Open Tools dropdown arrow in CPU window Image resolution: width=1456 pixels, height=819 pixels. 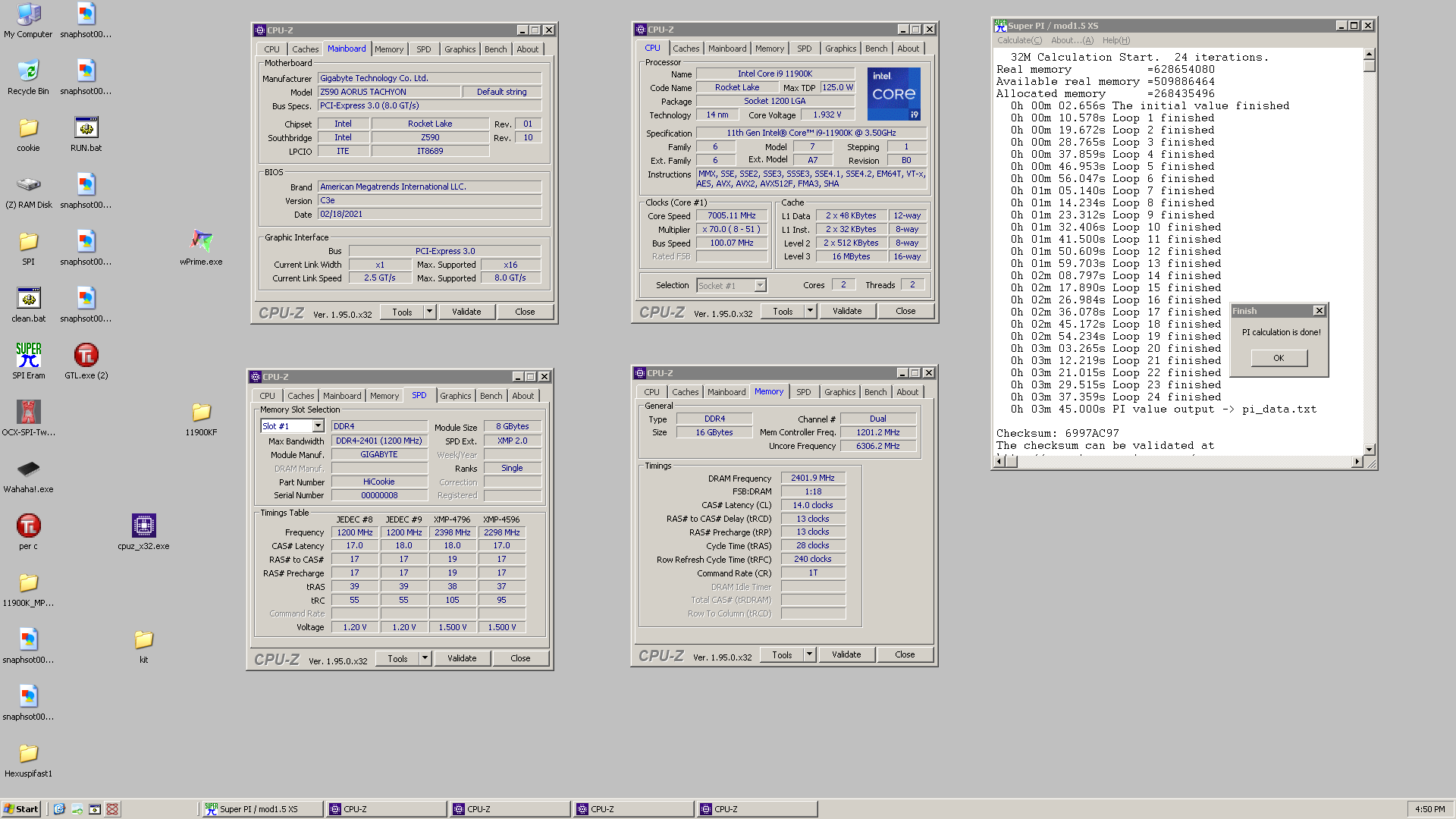coord(810,311)
